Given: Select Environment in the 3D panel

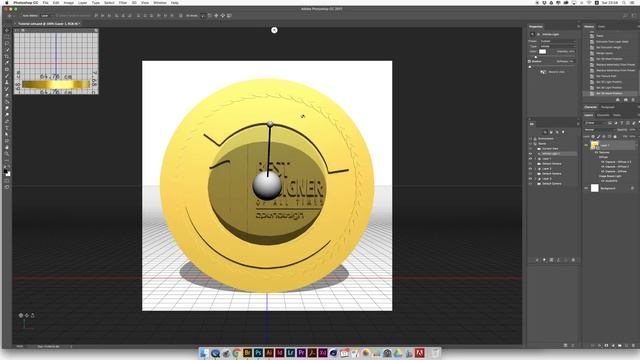Looking at the screenshot, I should tap(546, 139).
